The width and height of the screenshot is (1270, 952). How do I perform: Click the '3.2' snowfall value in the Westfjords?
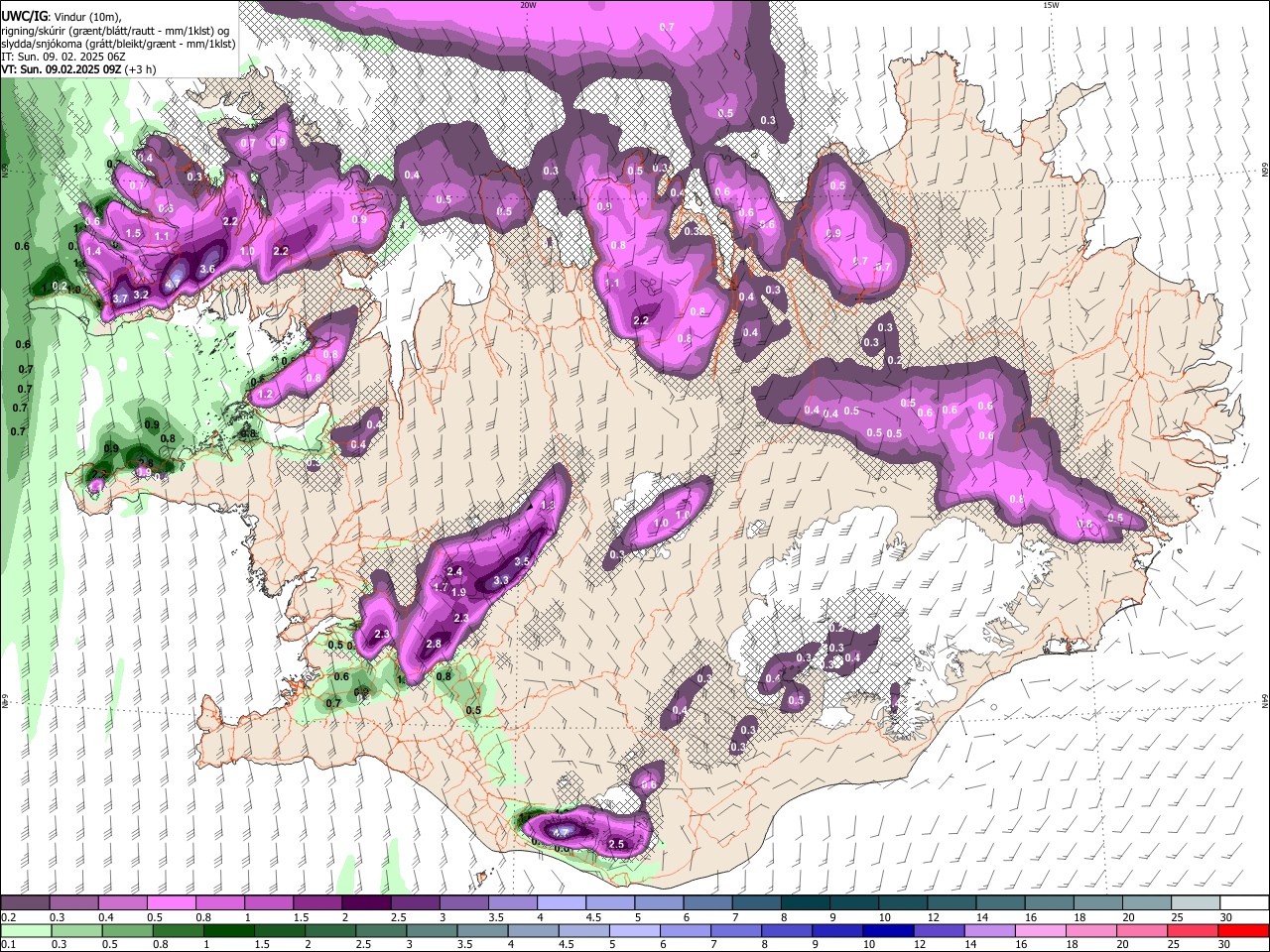(x=141, y=295)
